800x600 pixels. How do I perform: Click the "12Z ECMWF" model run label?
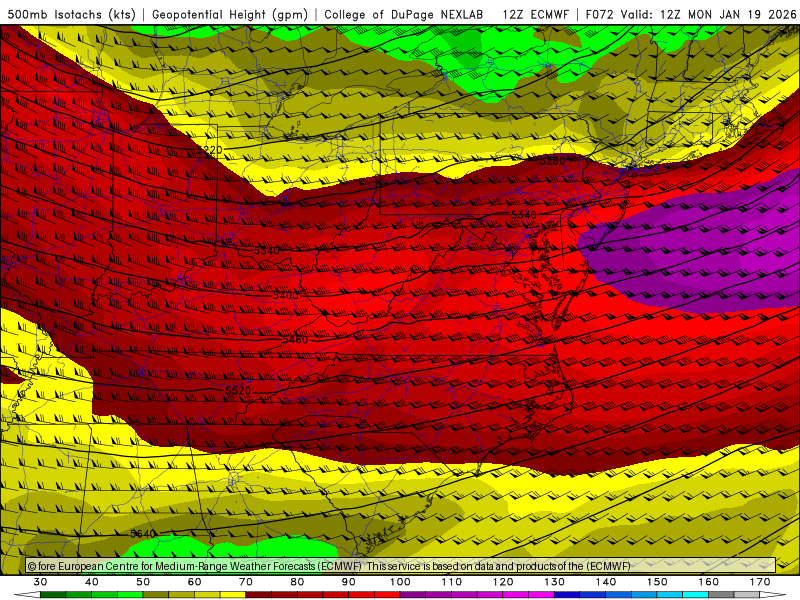click(535, 15)
